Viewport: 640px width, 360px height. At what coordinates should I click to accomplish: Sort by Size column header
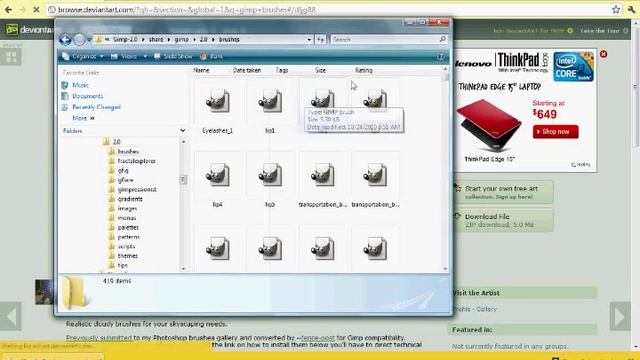(320, 70)
